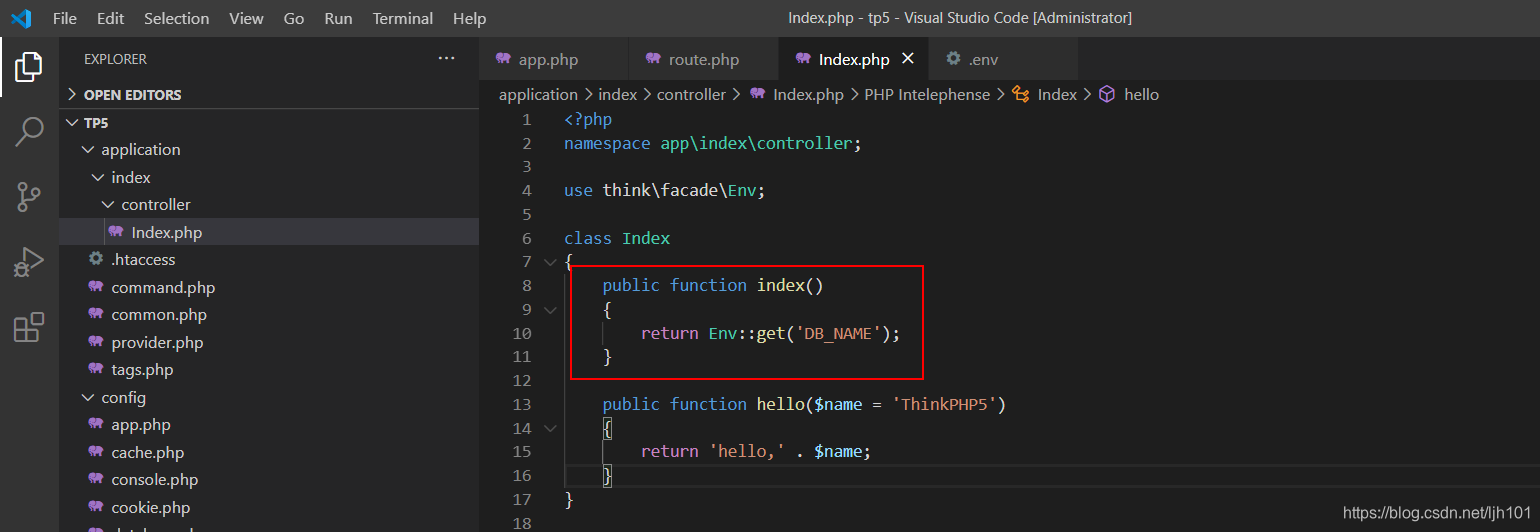Click the application breadcrumb segment

538,94
